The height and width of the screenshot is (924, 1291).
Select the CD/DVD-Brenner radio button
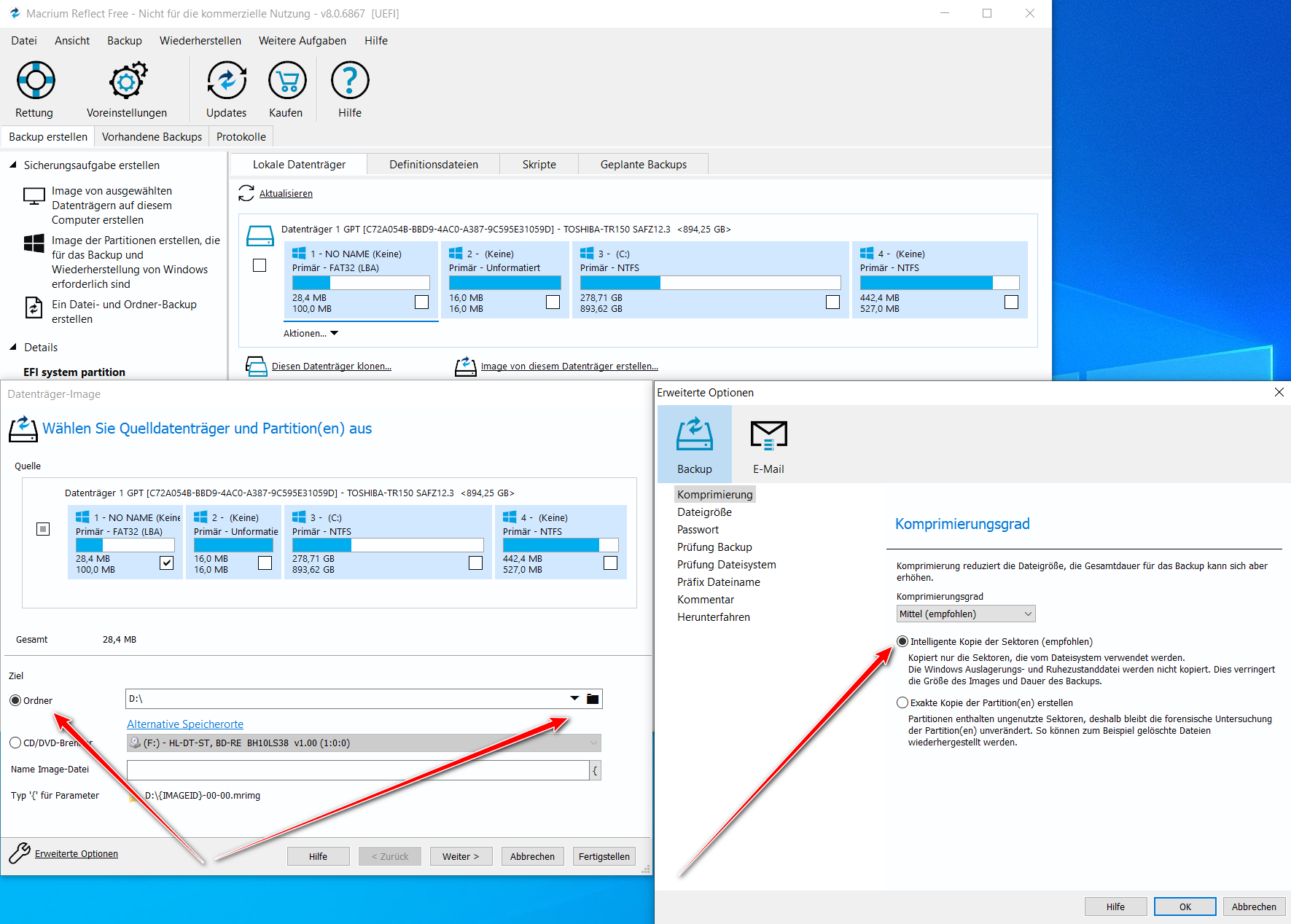click(15, 743)
